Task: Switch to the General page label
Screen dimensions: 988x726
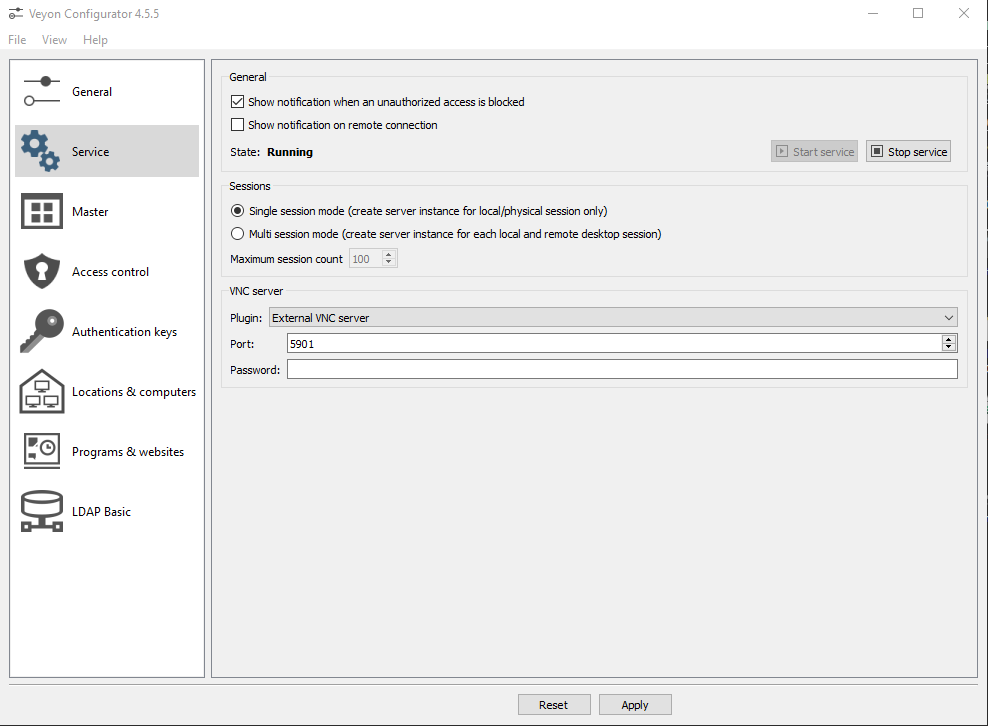Action: pos(92,92)
